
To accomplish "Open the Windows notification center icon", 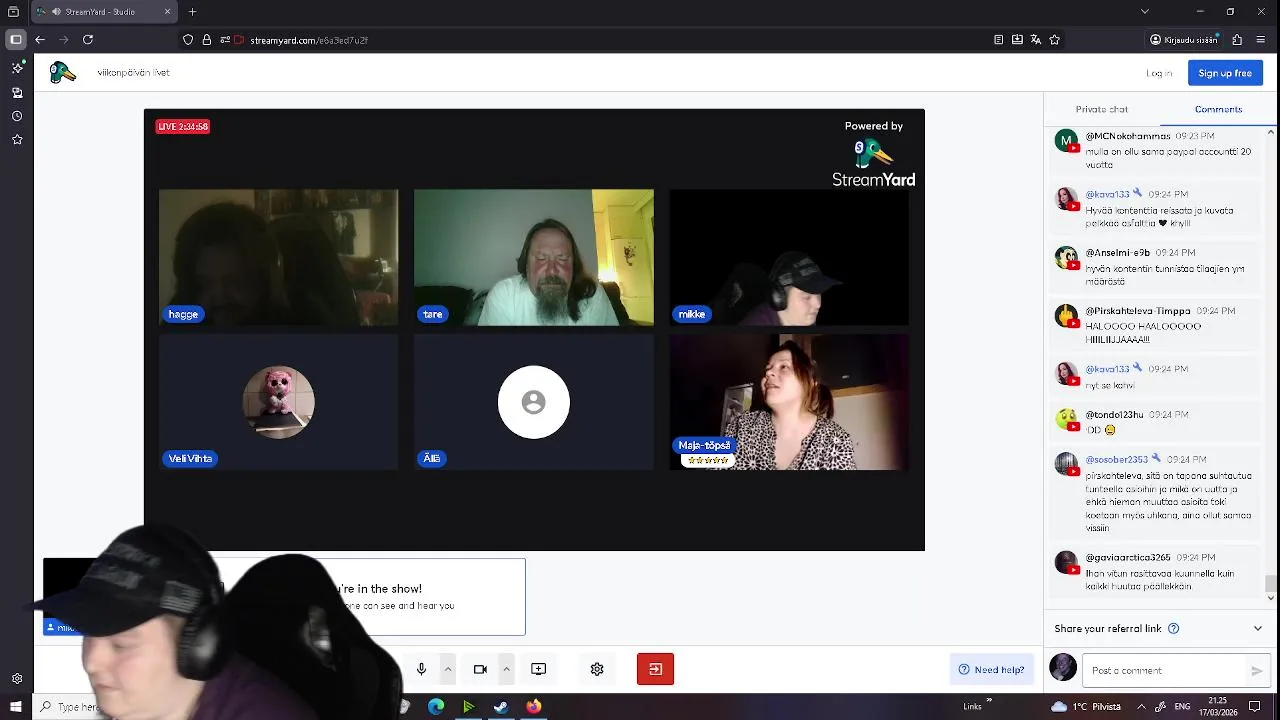I will pos(1255,707).
